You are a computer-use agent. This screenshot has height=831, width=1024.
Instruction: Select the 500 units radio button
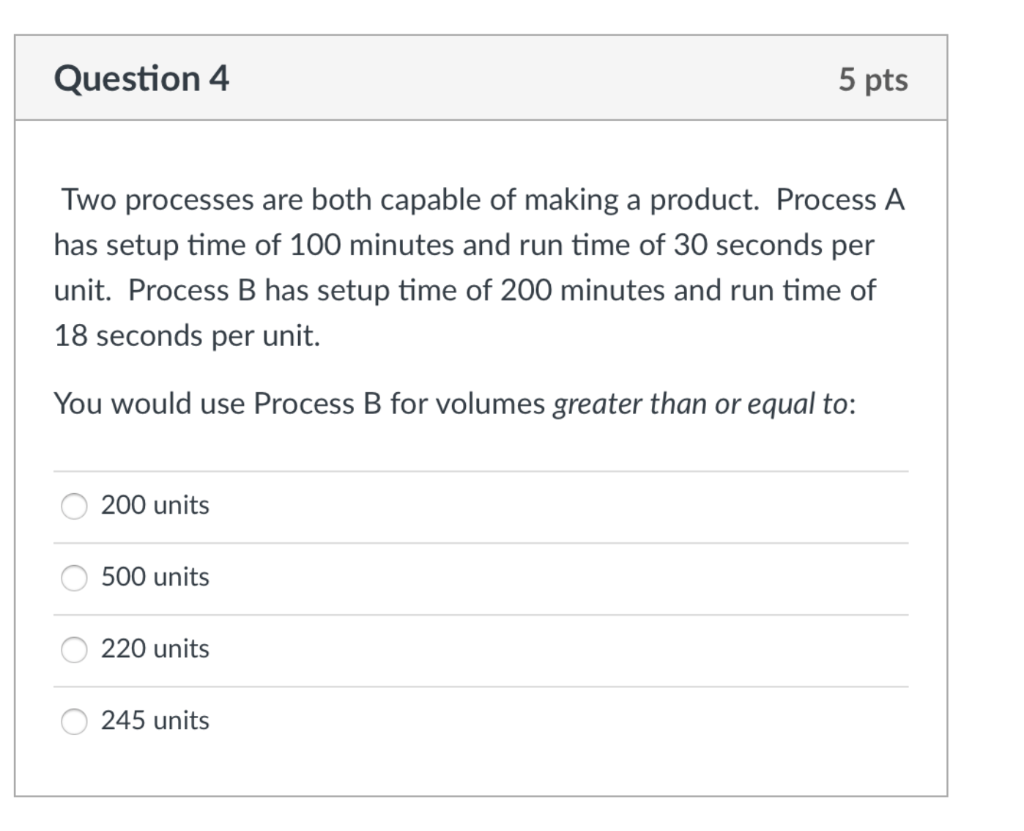coord(73,578)
